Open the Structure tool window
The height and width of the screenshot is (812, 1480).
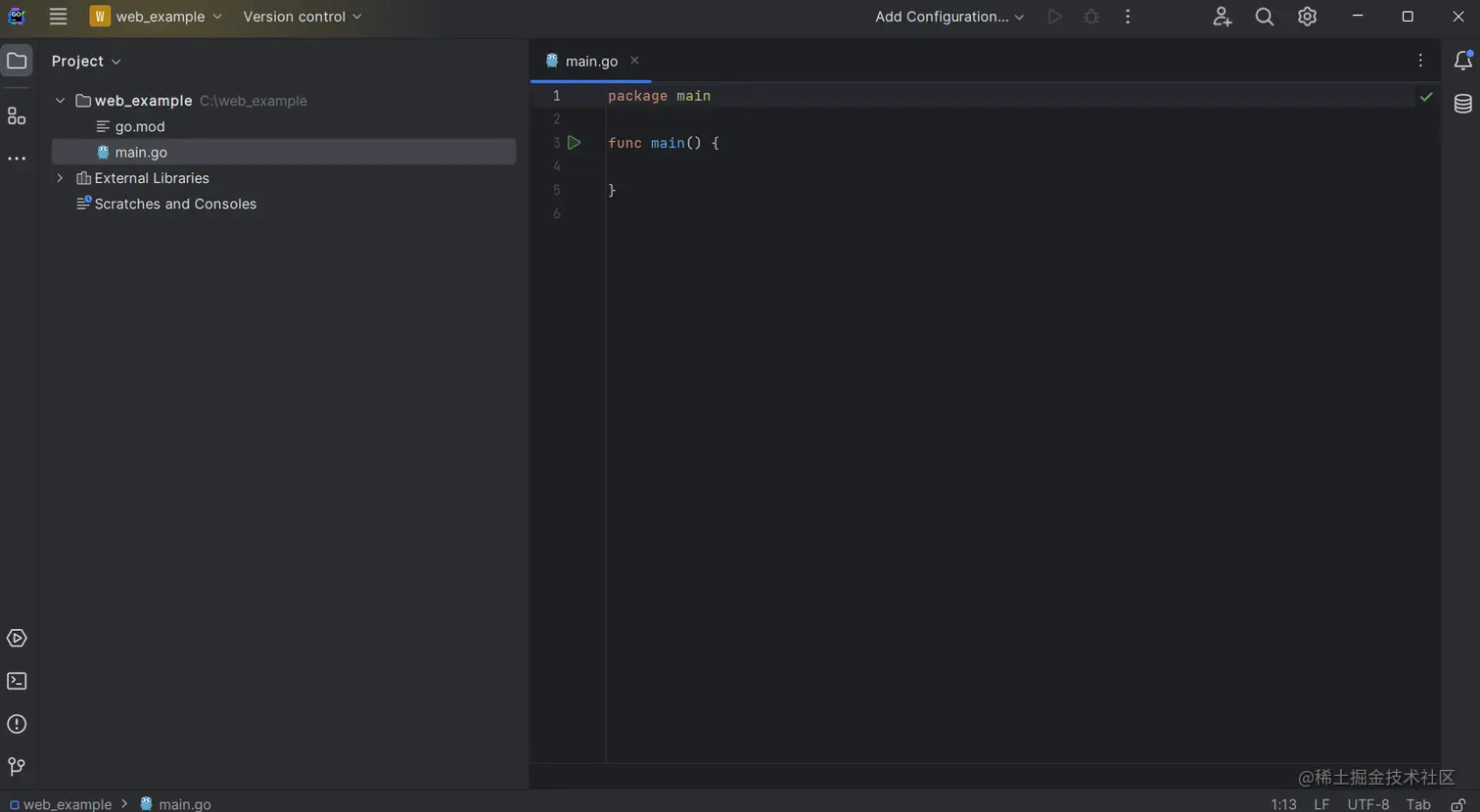(x=17, y=116)
